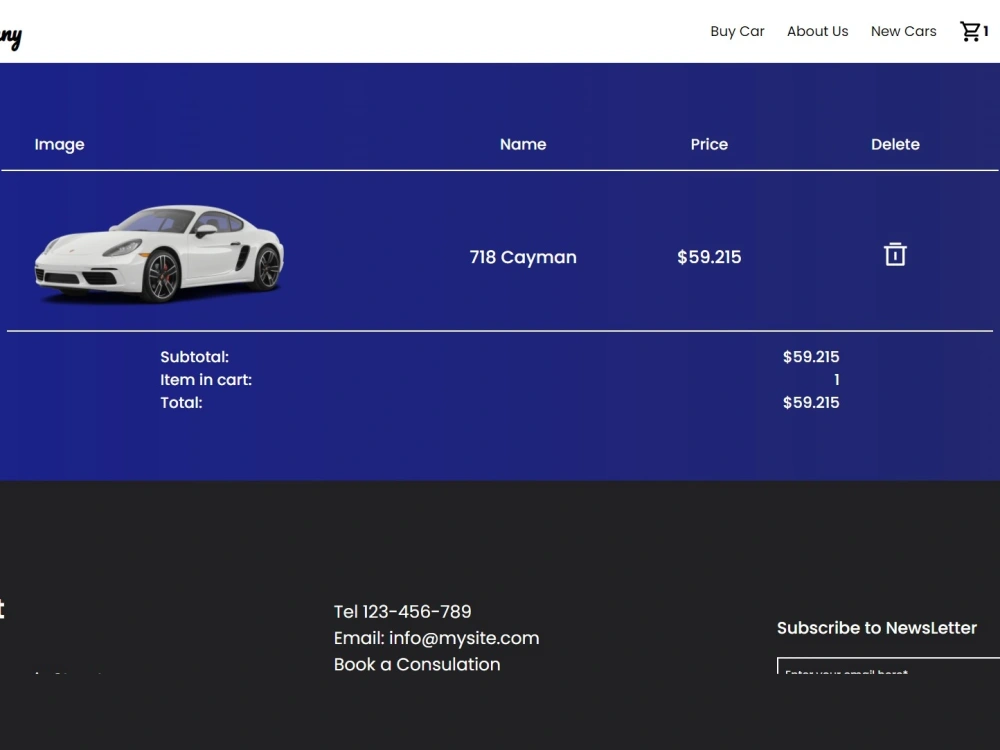Click the item count value 1
The width and height of the screenshot is (1000, 750).
coord(837,379)
